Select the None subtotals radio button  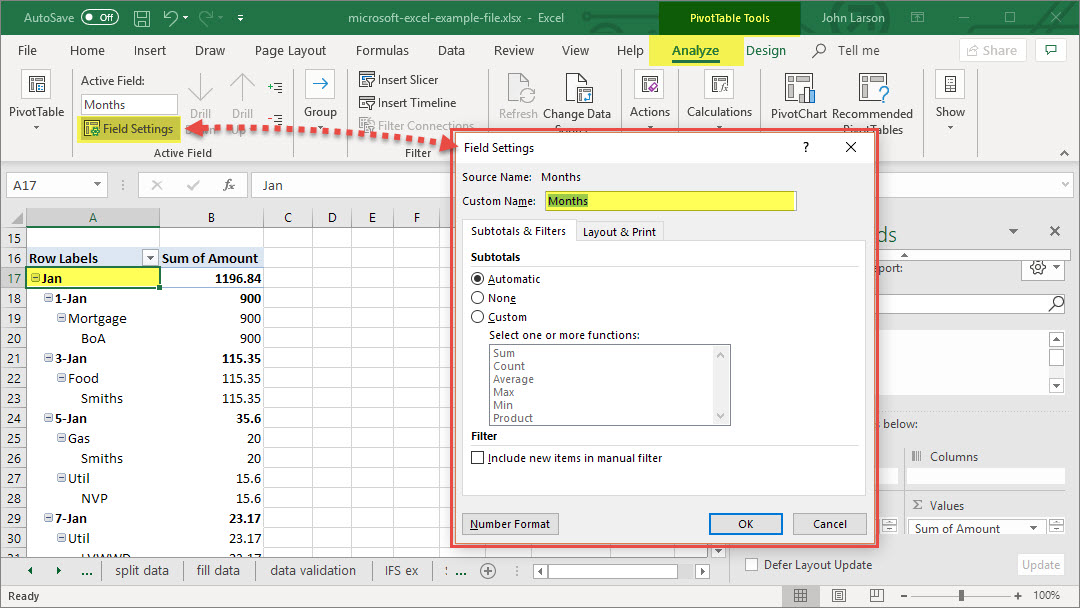478,298
